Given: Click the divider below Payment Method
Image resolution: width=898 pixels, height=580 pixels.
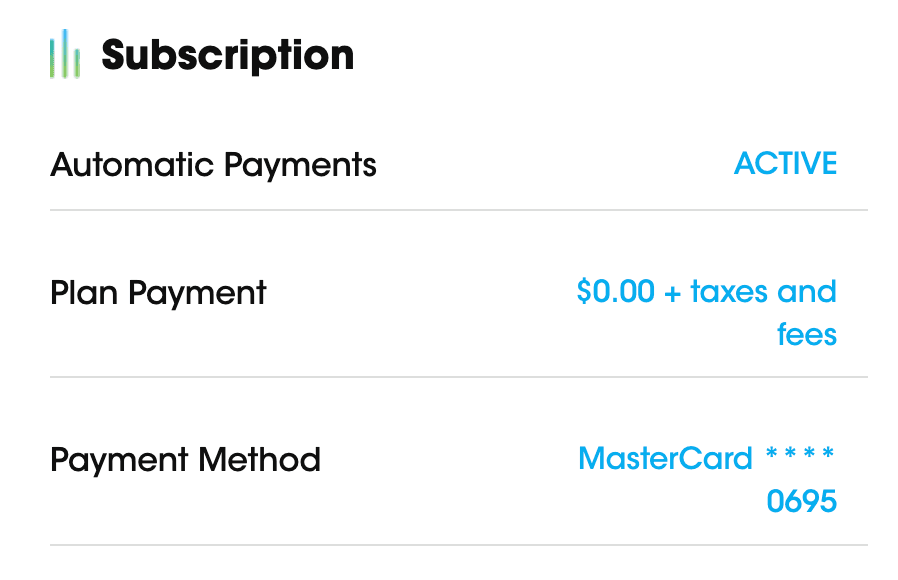Looking at the screenshot, I should pos(458,545).
